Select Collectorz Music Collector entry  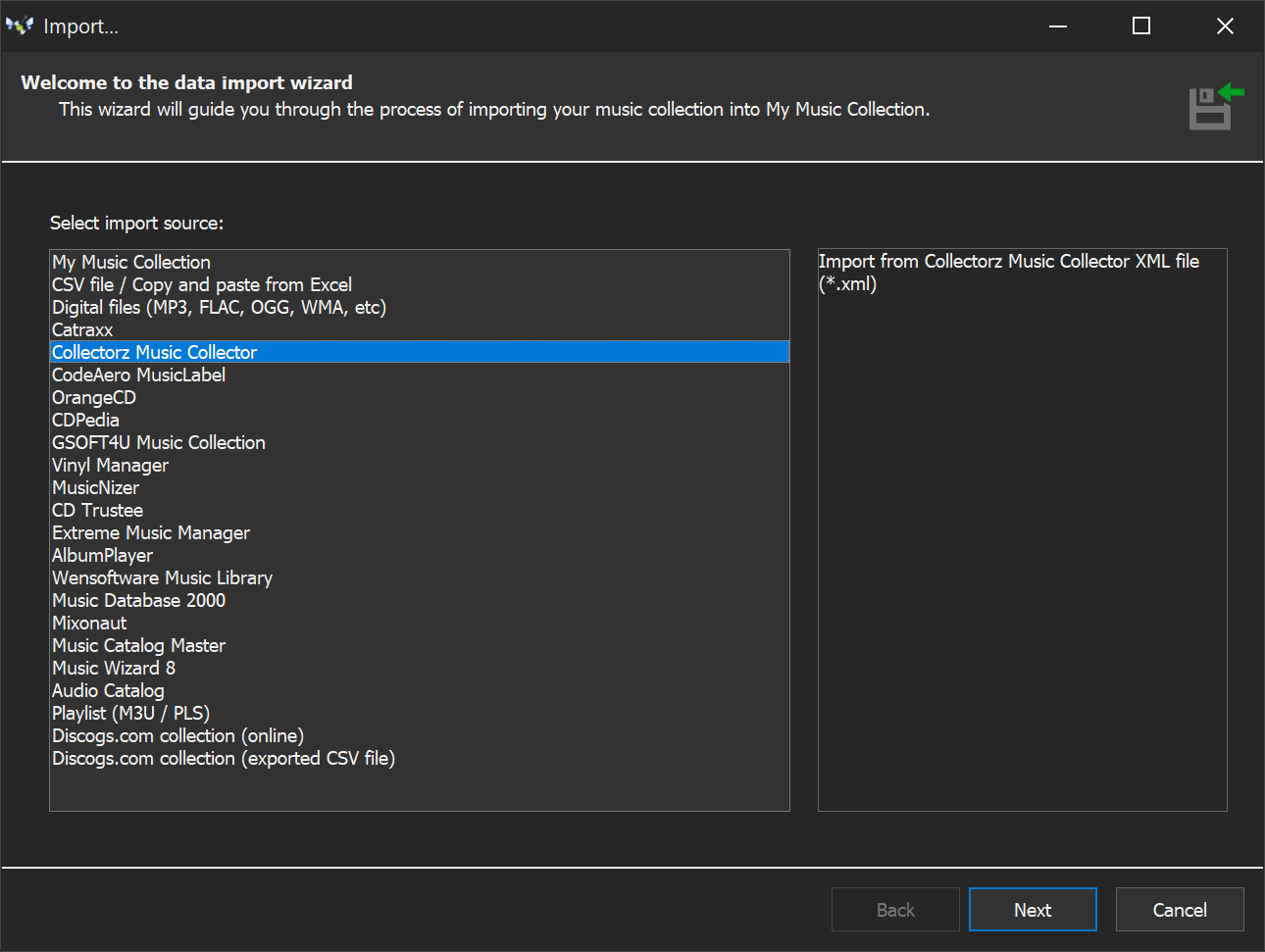tap(155, 352)
